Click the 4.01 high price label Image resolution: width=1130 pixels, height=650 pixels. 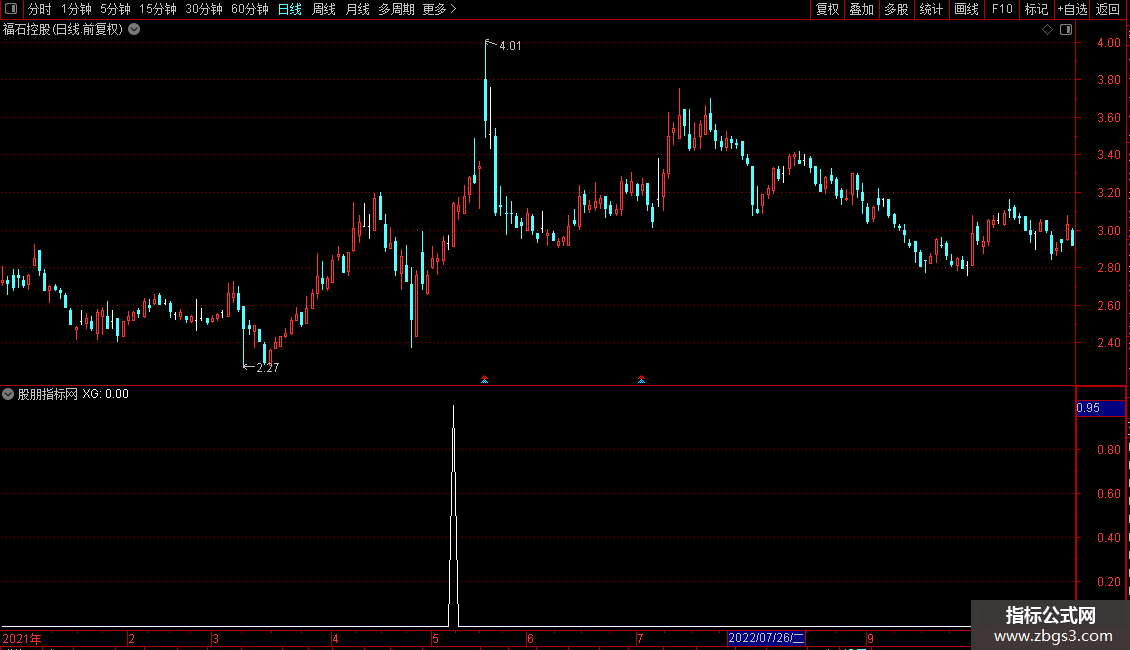click(x=510, y=46)
